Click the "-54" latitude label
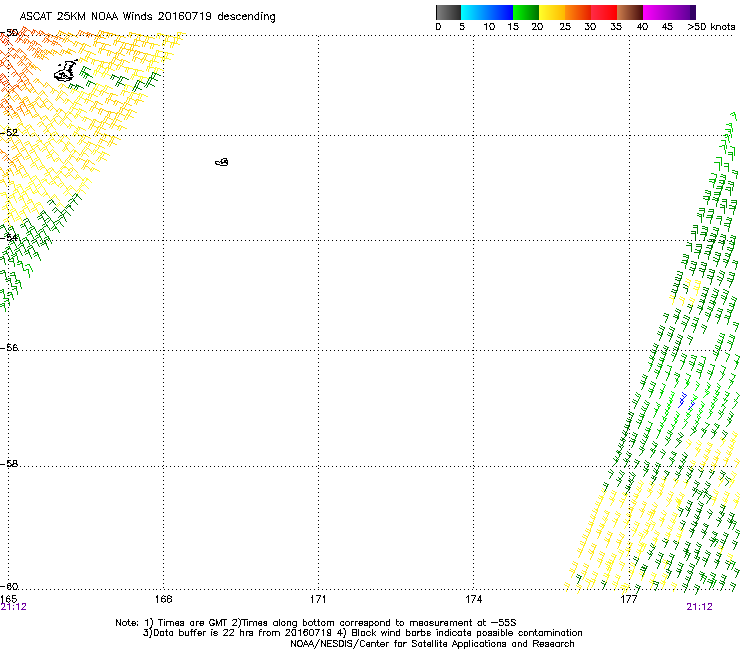Screen dimensions: 740x650 tap(9, 237)
